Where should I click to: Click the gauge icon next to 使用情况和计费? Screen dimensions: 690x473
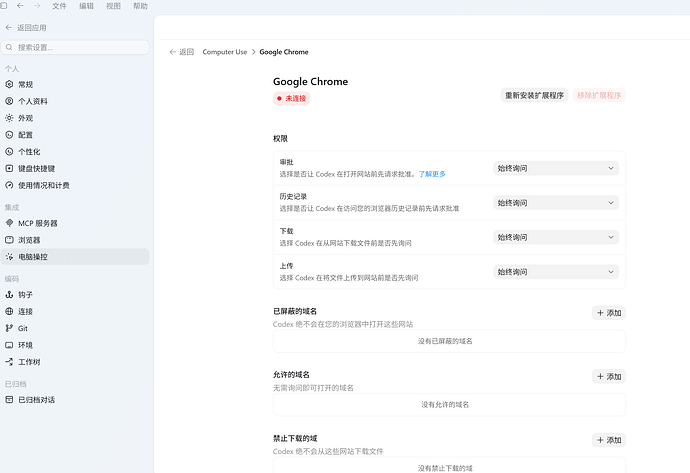click(9, 185)
